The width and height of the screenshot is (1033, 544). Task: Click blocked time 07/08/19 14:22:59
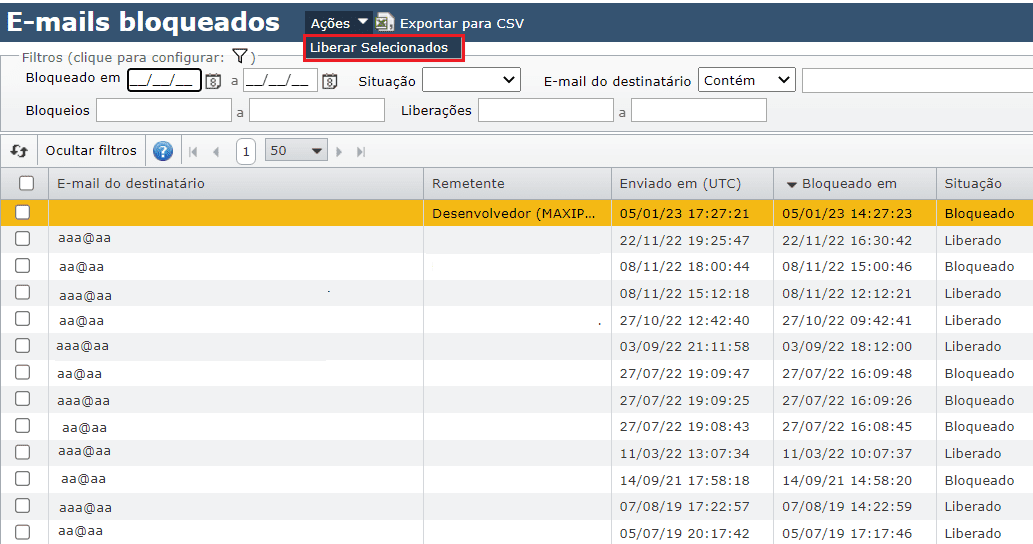[847, 506]
